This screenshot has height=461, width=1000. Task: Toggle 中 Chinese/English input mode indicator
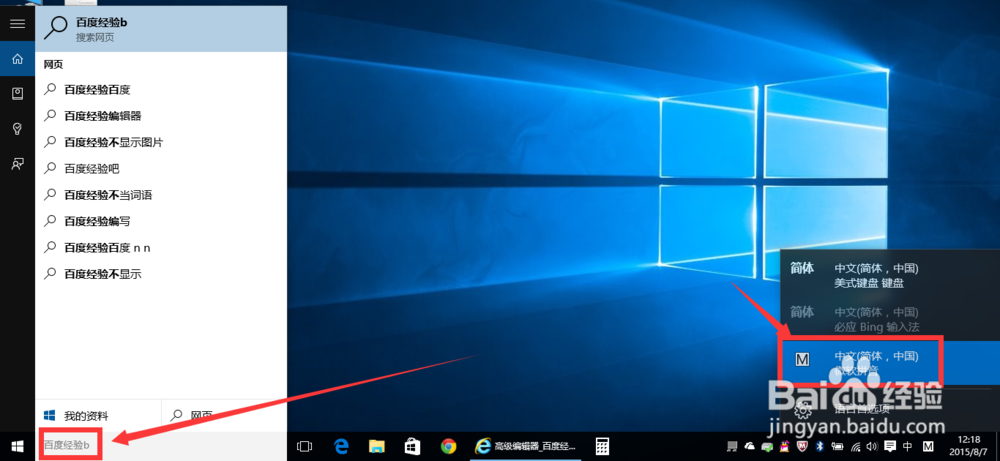[908, 446]
